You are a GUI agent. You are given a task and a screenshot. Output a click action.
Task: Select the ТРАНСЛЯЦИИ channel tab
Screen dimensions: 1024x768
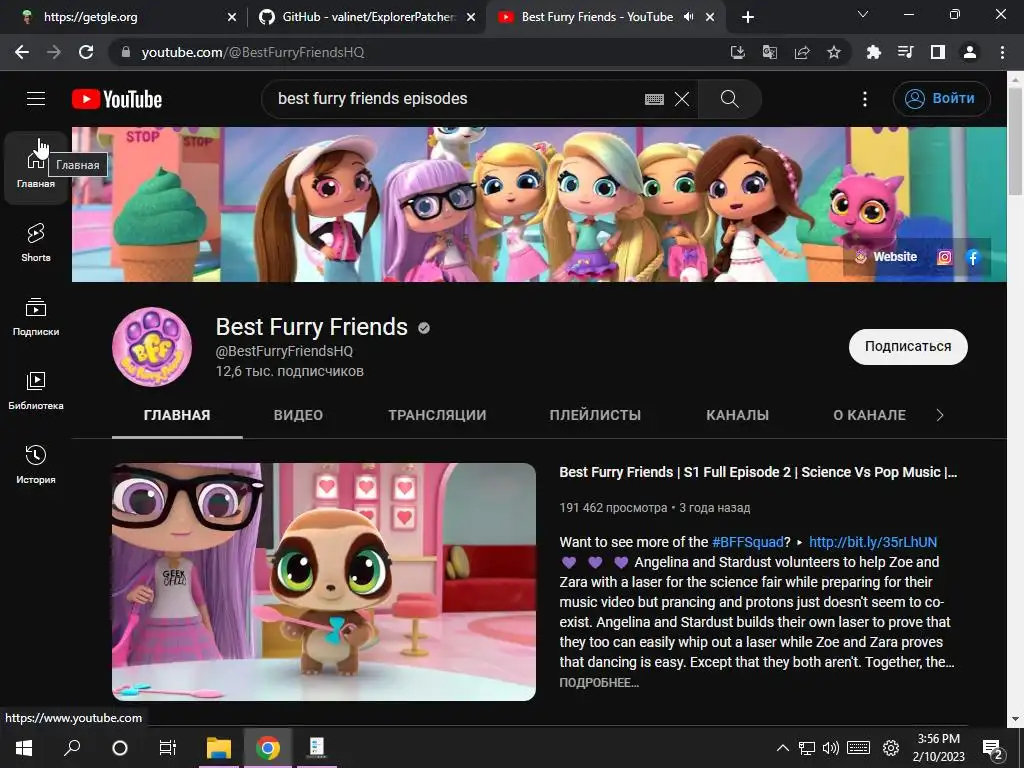437,415
